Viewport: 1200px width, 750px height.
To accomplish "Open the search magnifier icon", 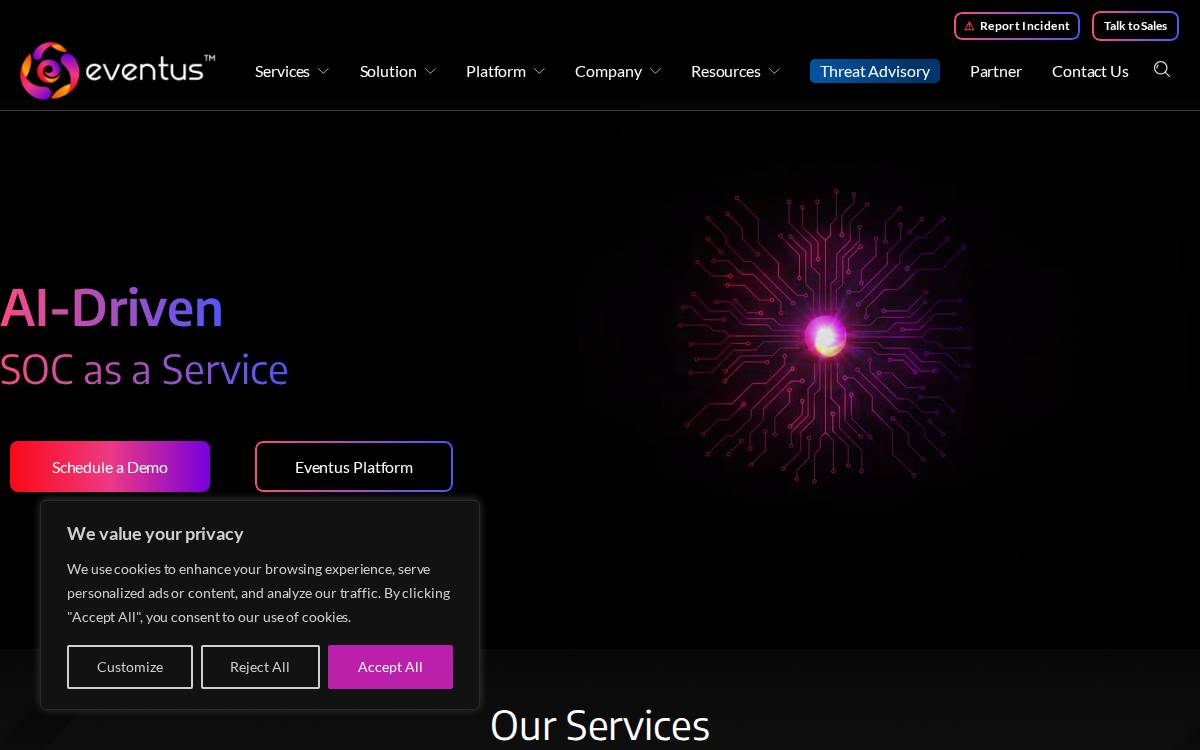I will coord(1162,70).
